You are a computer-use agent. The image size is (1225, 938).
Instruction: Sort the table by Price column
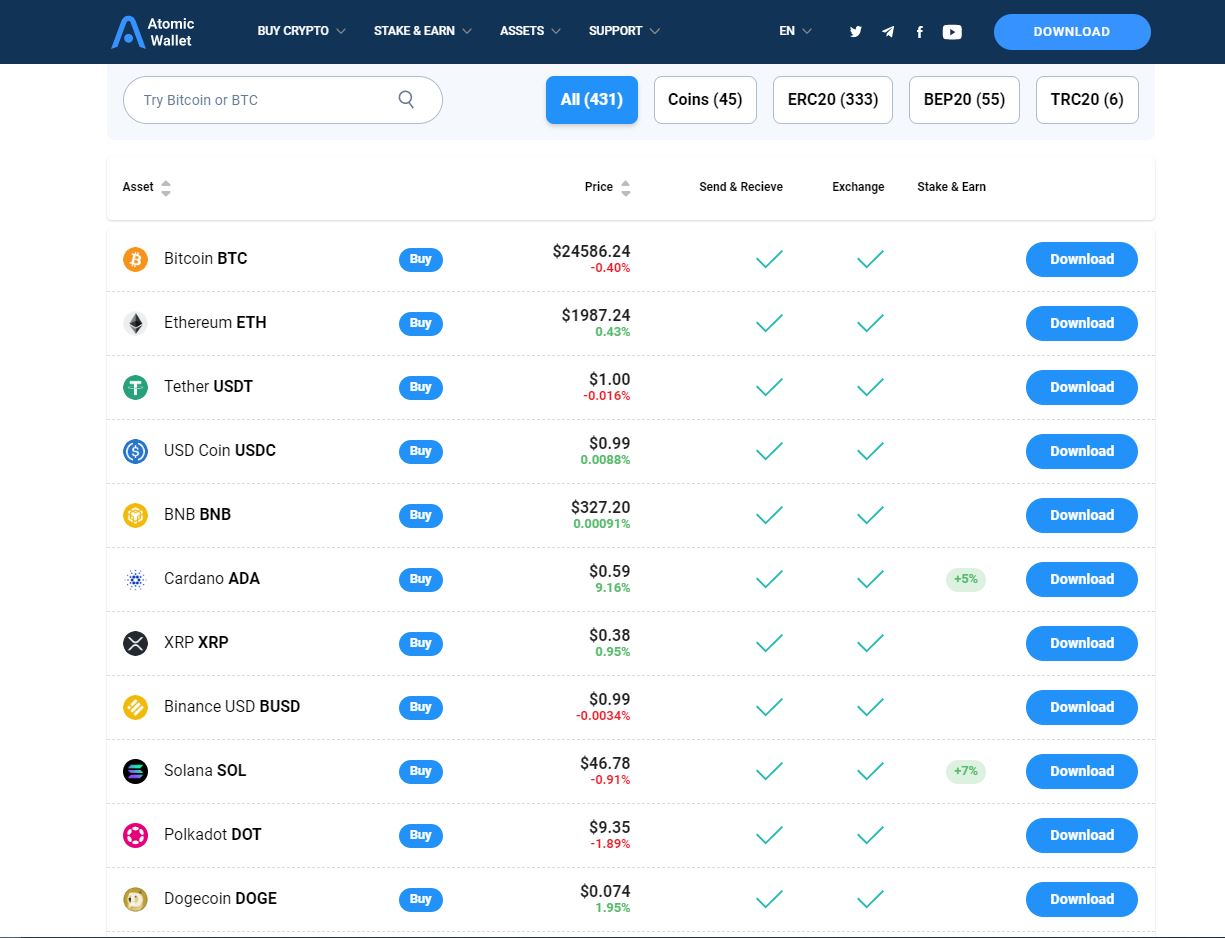pos(625,187)
